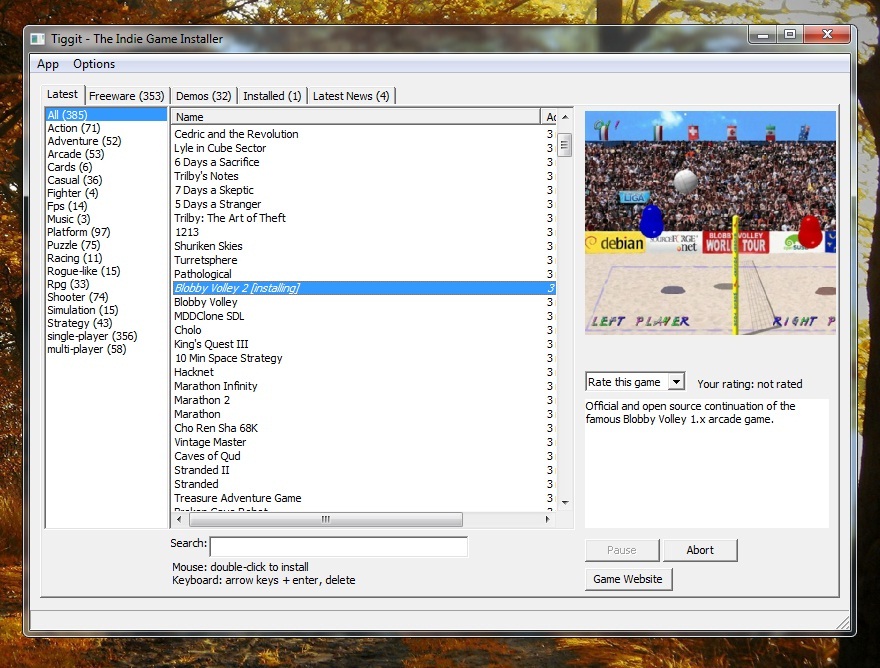Select MDDClone SDL game row

[364, 316]
